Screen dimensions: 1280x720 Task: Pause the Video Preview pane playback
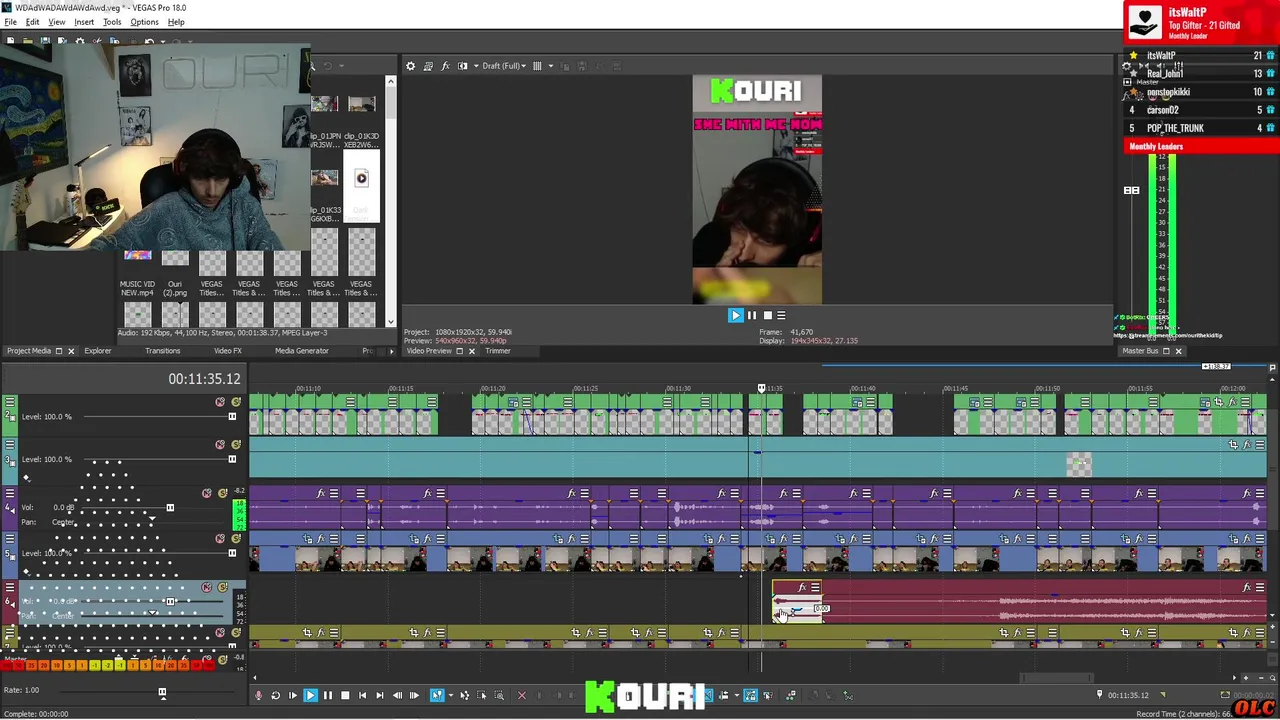click(x=752, y=315)
